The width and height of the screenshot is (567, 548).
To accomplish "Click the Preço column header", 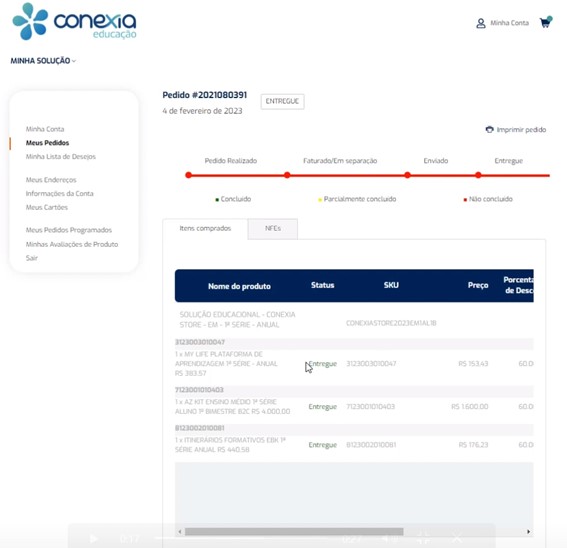I will tap(478, 285).
